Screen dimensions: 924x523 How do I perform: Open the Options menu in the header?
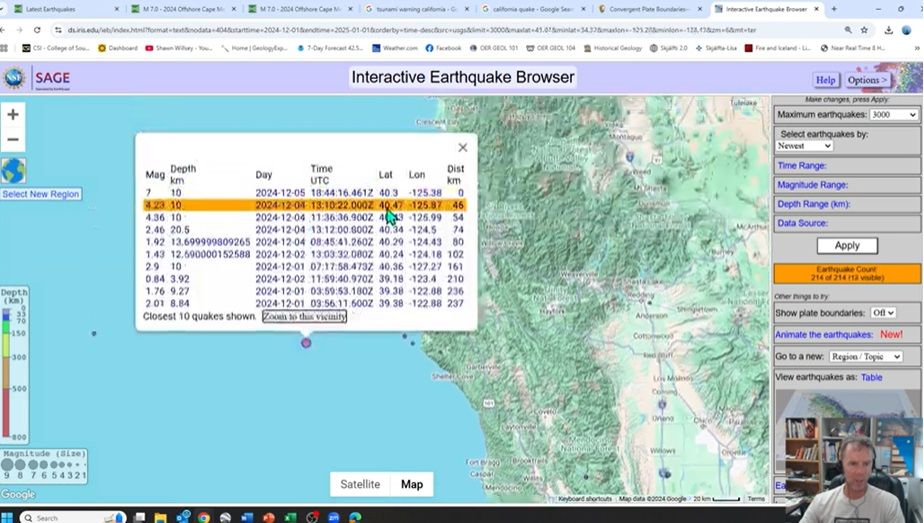[x=866, y=80]
